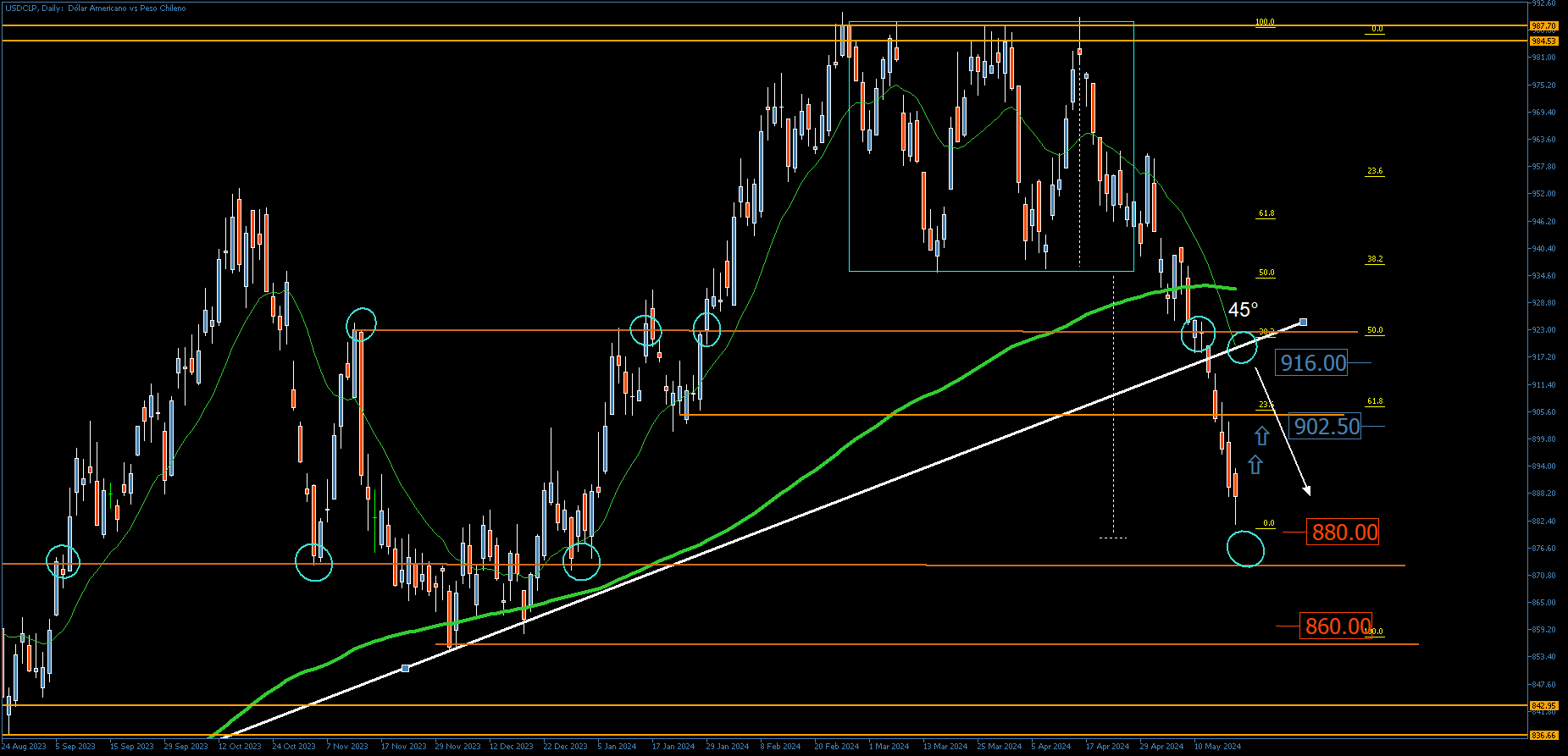Click the 946.20 price scale value

1544,222
